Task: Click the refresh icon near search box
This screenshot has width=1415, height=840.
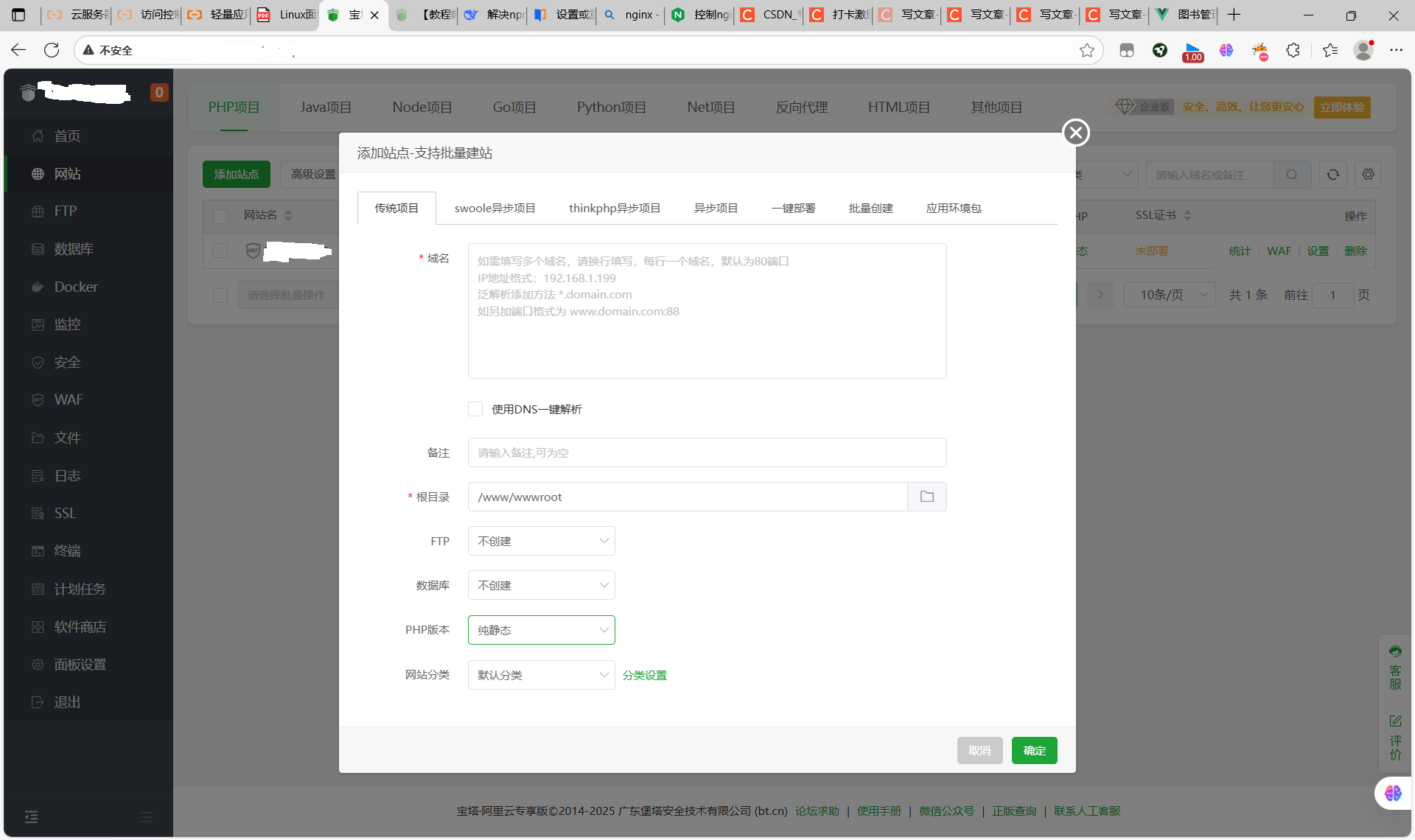Action: pyautogui.click(x=1332, y=175)
